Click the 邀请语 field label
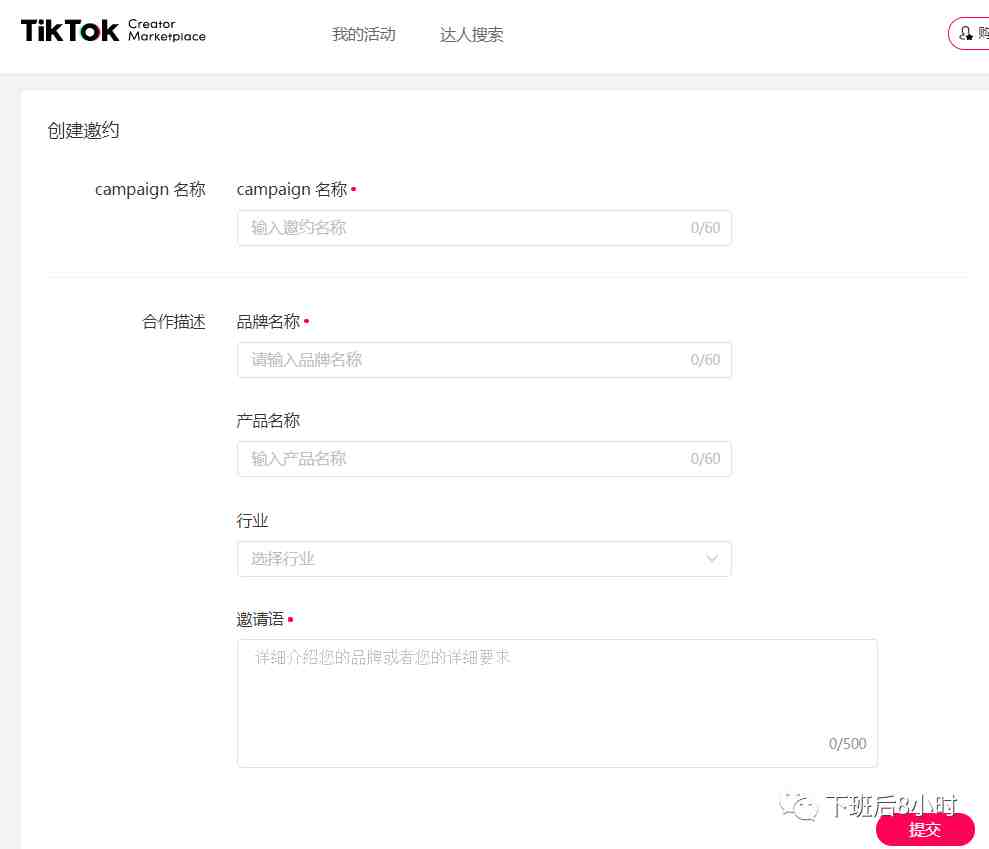This screenshot has height=849, width=989. (260, 619)
